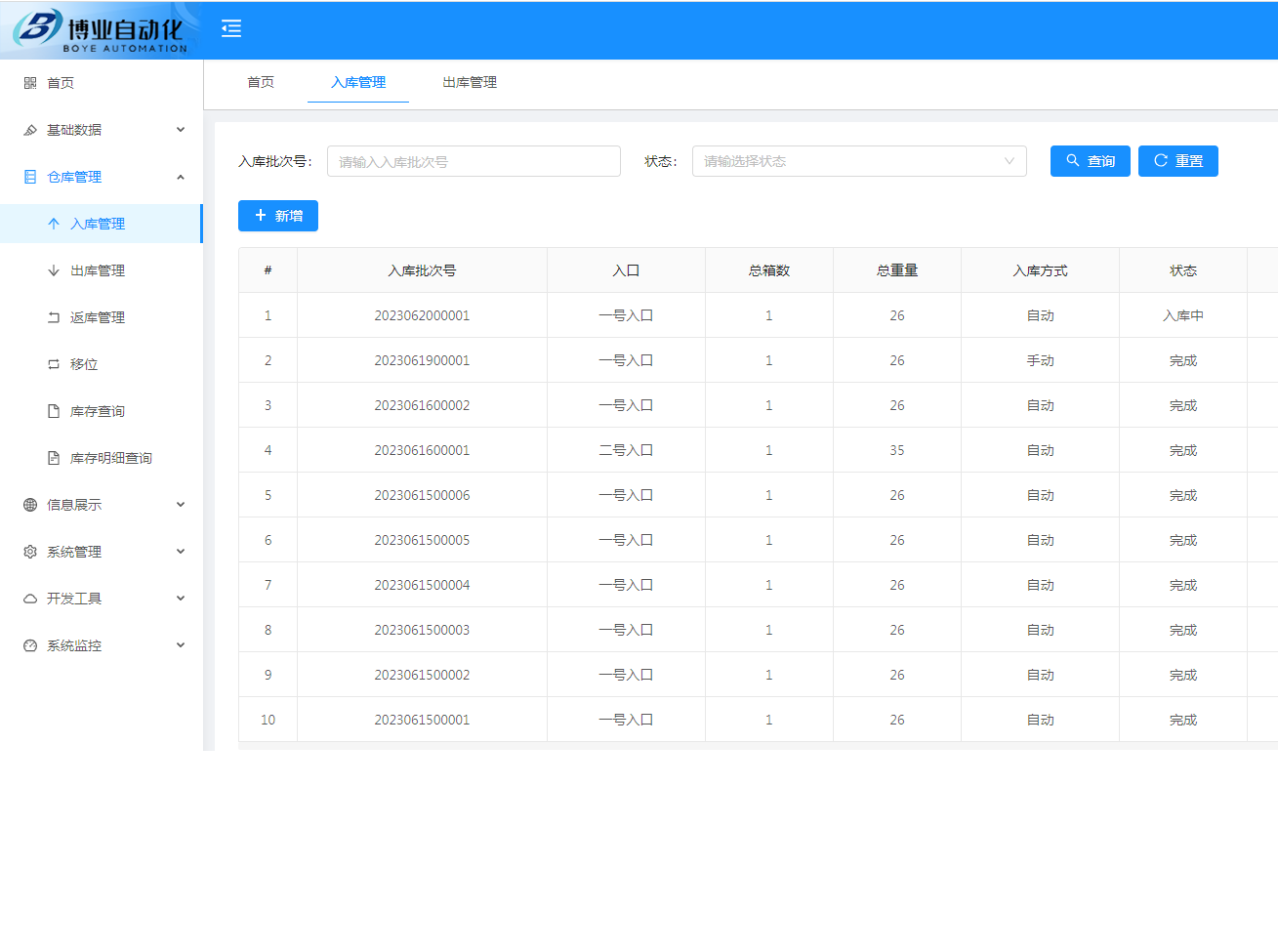
Task: Open 出库管理 in the sidebar
Action: [102, 270]
